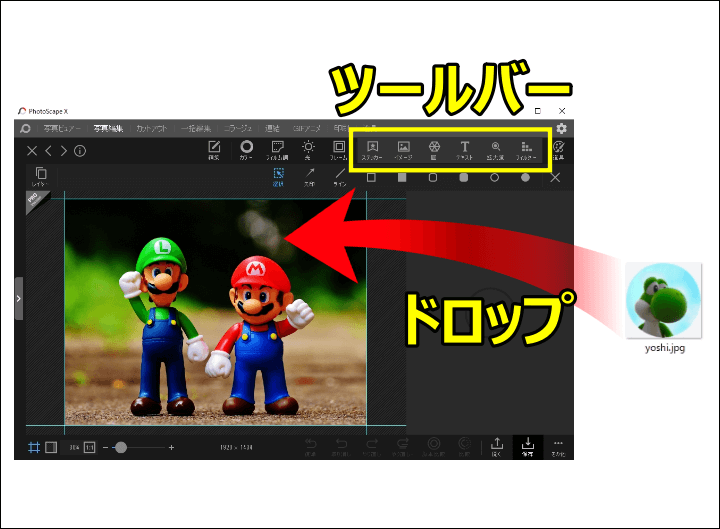
Task: Select the 矢印 (Arrow) drawing tool
Action: coord(309,177)
